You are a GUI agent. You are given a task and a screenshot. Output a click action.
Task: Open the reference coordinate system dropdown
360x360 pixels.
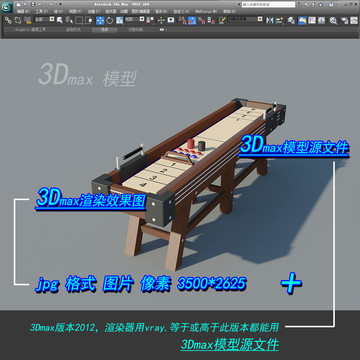pos(134,19)
